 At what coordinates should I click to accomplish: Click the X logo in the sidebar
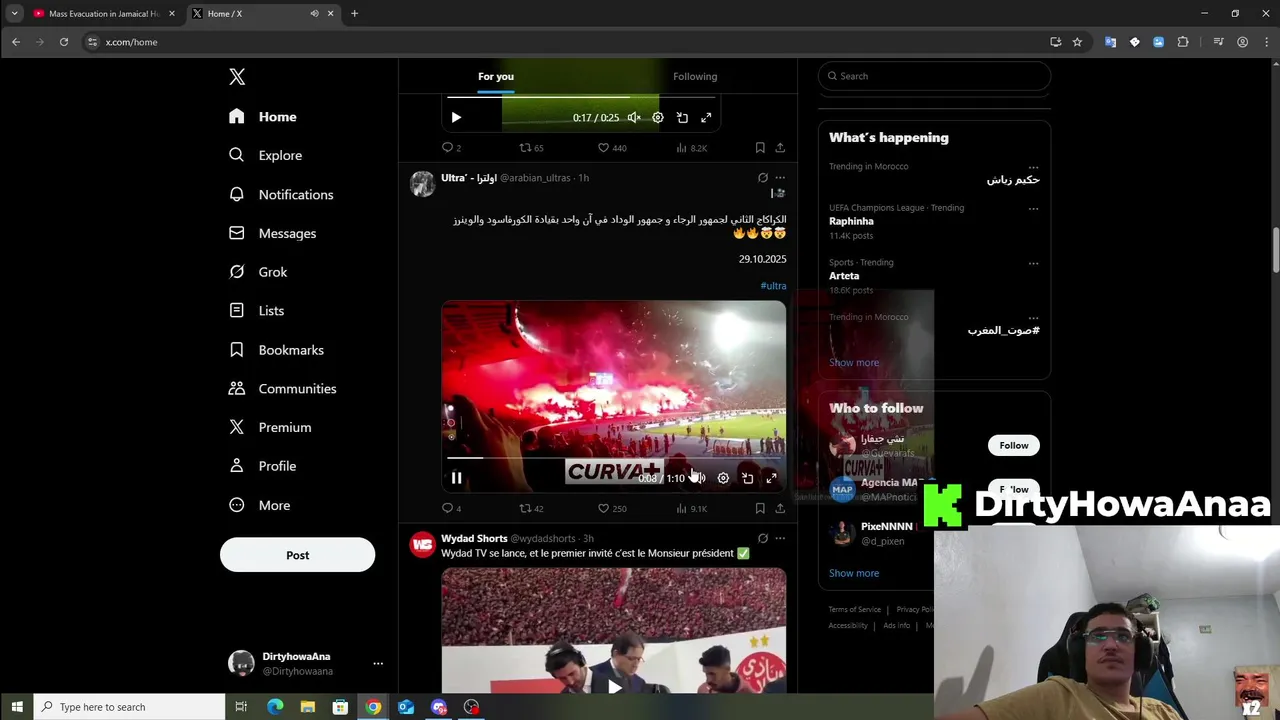click(237, 77)
